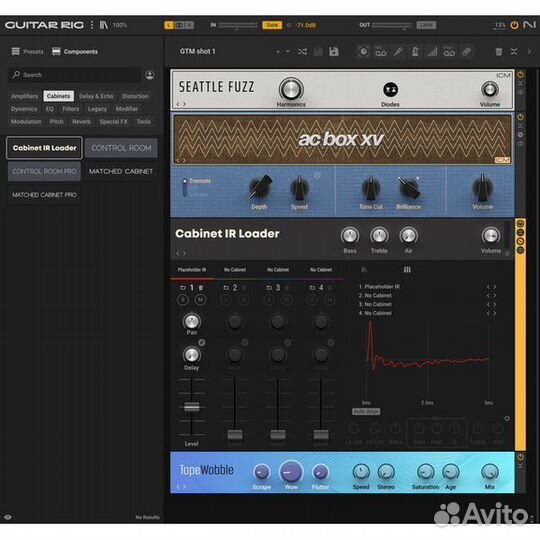
Task: Open the folder icon for IR slot 1
Action: coord(183,288)
